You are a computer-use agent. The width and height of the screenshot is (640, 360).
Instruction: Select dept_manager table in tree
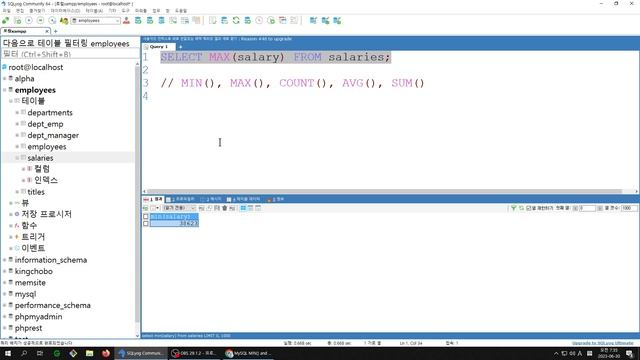coord(53,135)
